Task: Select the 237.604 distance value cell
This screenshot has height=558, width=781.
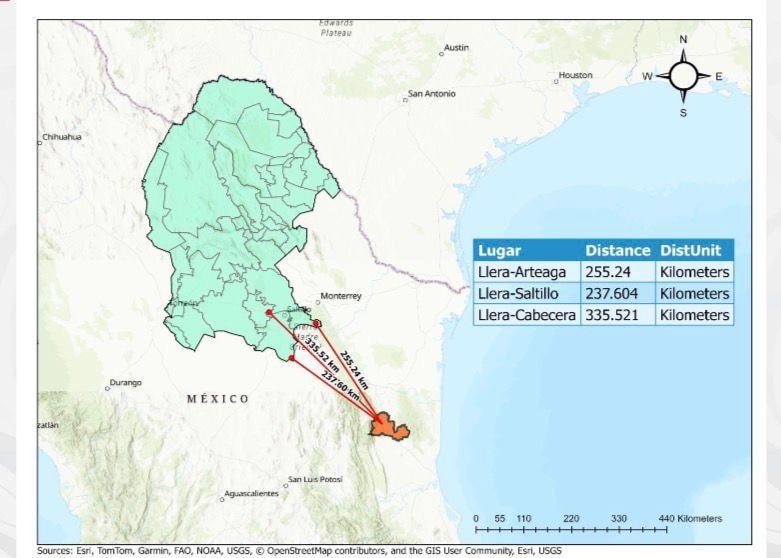Action: click(617, 293)
